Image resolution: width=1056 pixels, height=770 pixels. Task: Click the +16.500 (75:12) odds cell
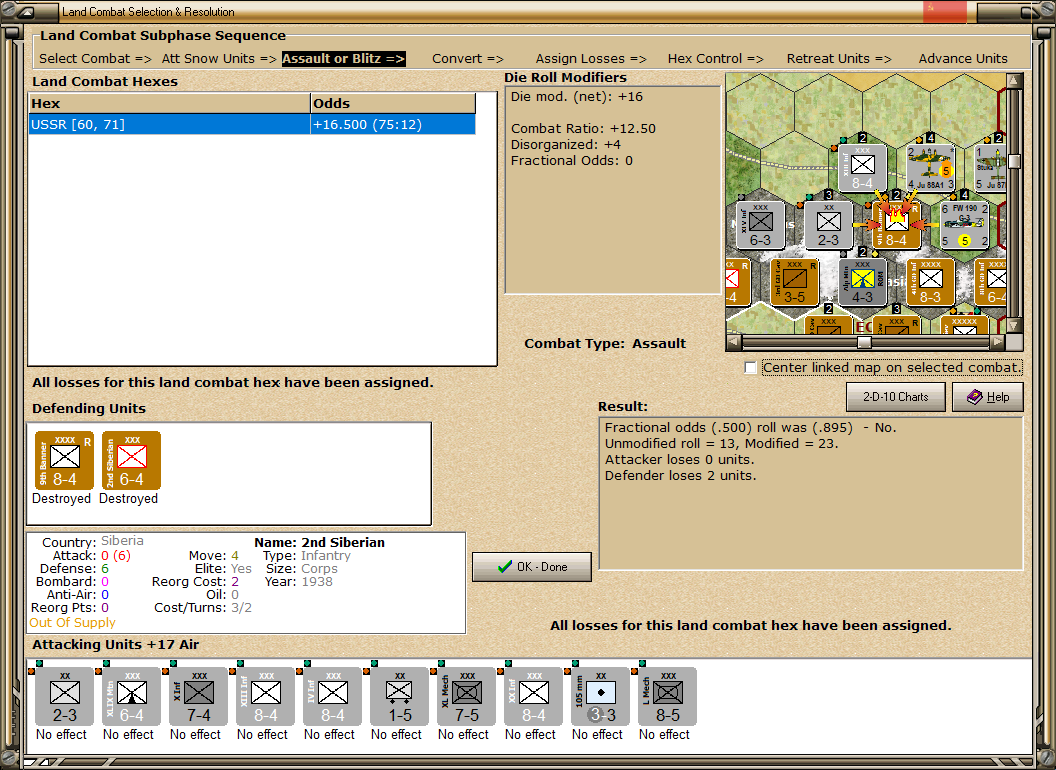393,125
